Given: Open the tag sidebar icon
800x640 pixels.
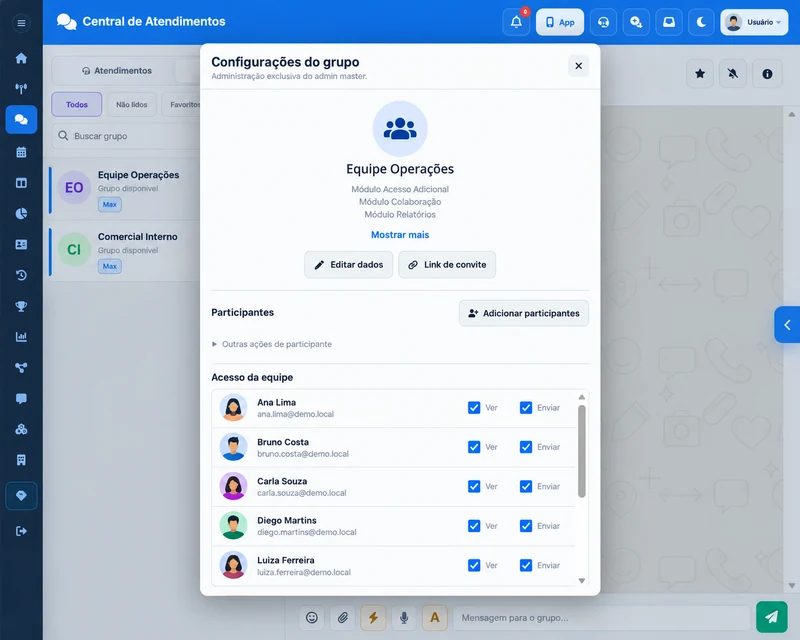Looking at the screenshot, I should [x=21, y=496].
